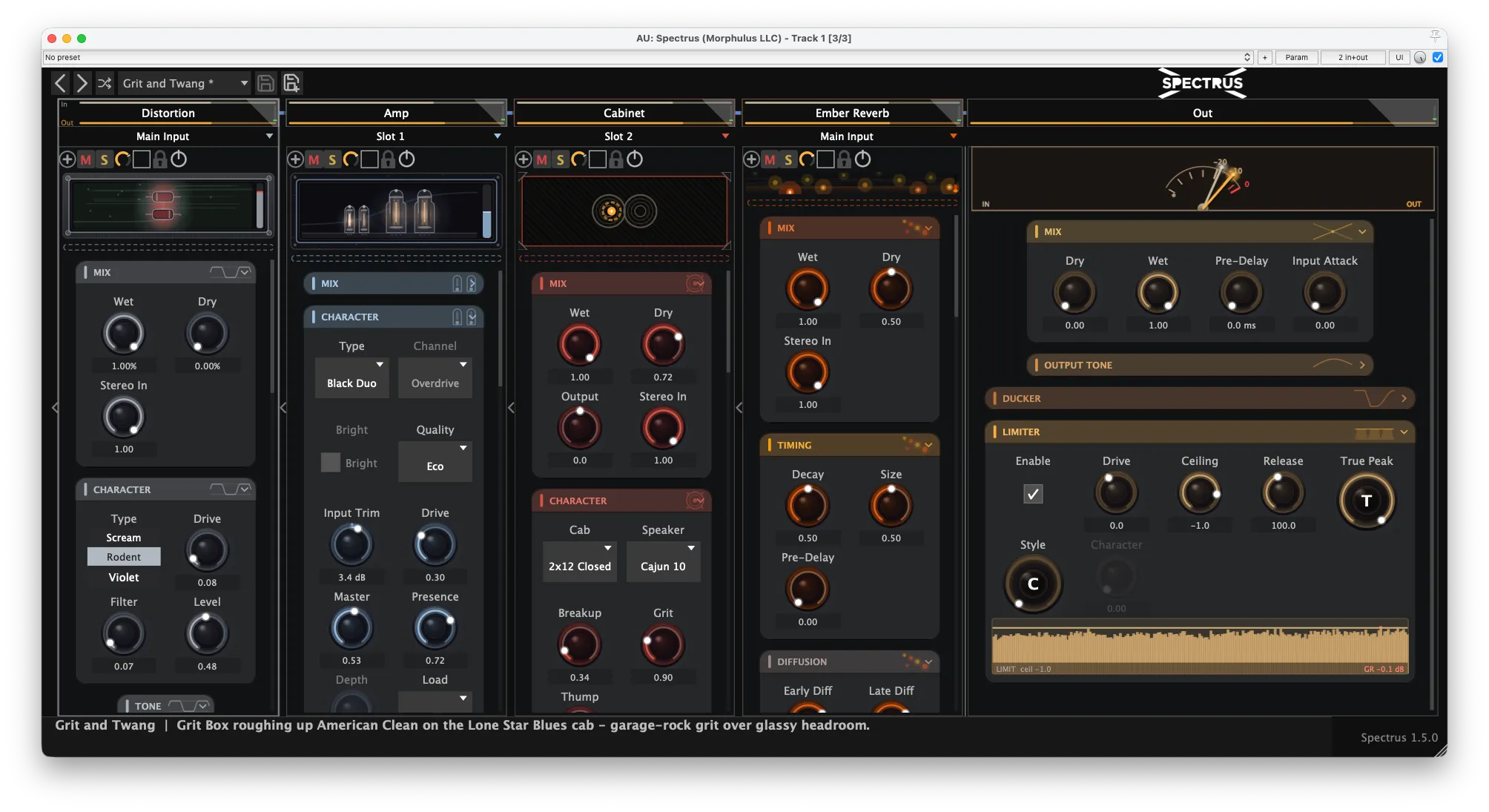Screen dimensions: 1489x812
Task: Go to next preset arrow
Action: coord(82,83)
